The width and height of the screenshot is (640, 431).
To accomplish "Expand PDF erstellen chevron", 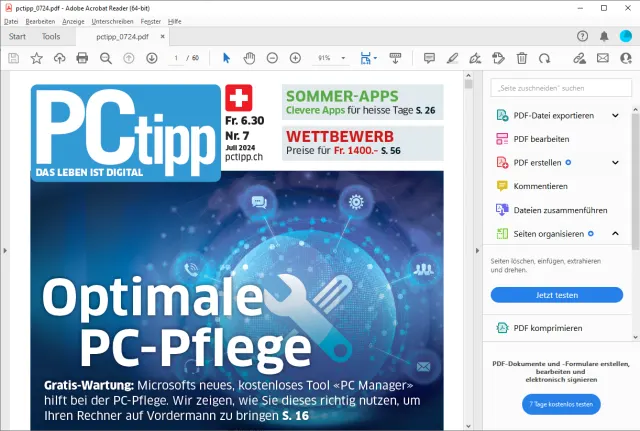I will pos(615,162).
